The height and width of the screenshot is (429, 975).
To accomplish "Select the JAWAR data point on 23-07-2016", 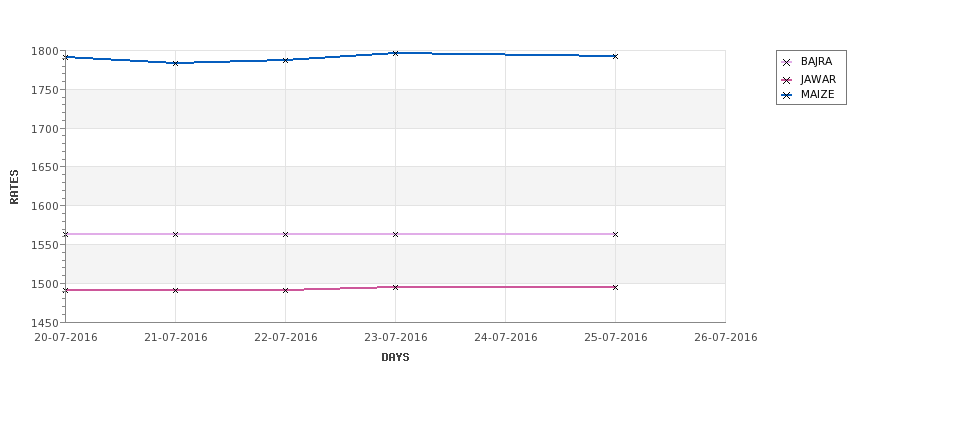I will pyautogui.click(x=395, y=287).
